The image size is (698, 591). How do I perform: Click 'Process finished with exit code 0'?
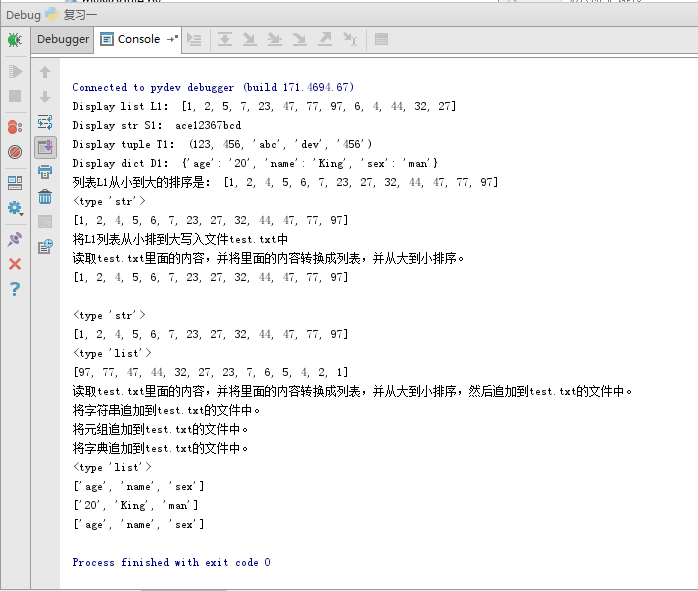[171, 563]
